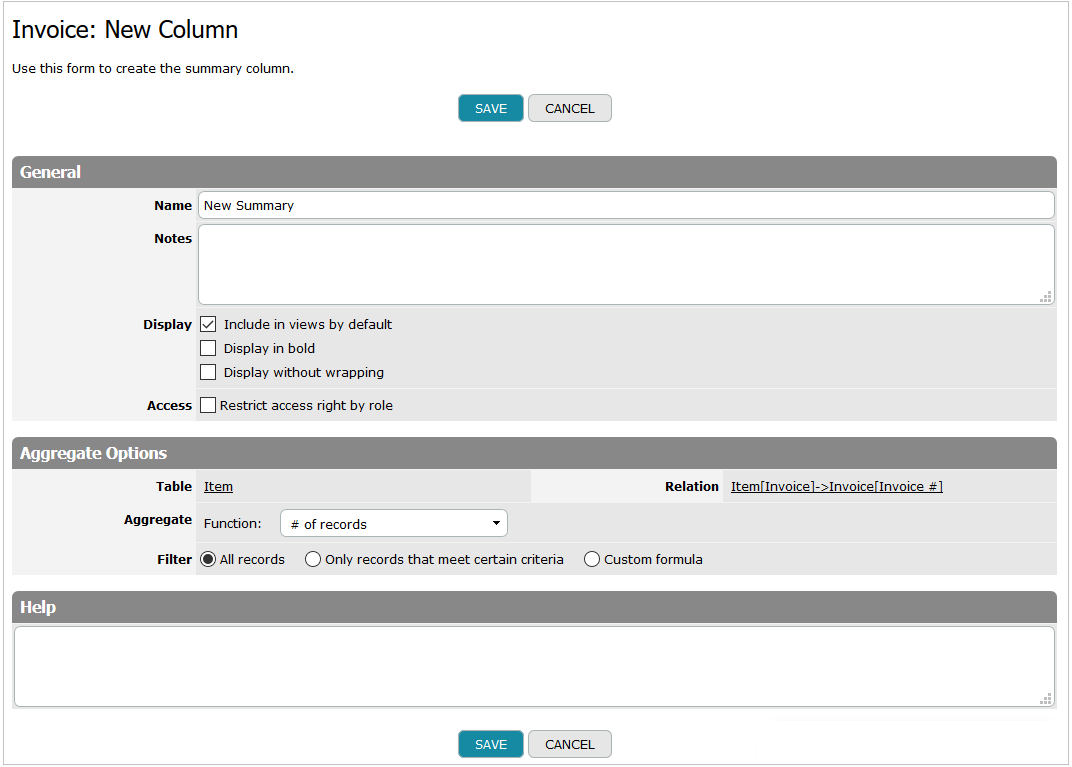The height and width of the screenshot is (767, 1072).
Task: Open the aggregate Function dropdown
Action: (394, 523)
